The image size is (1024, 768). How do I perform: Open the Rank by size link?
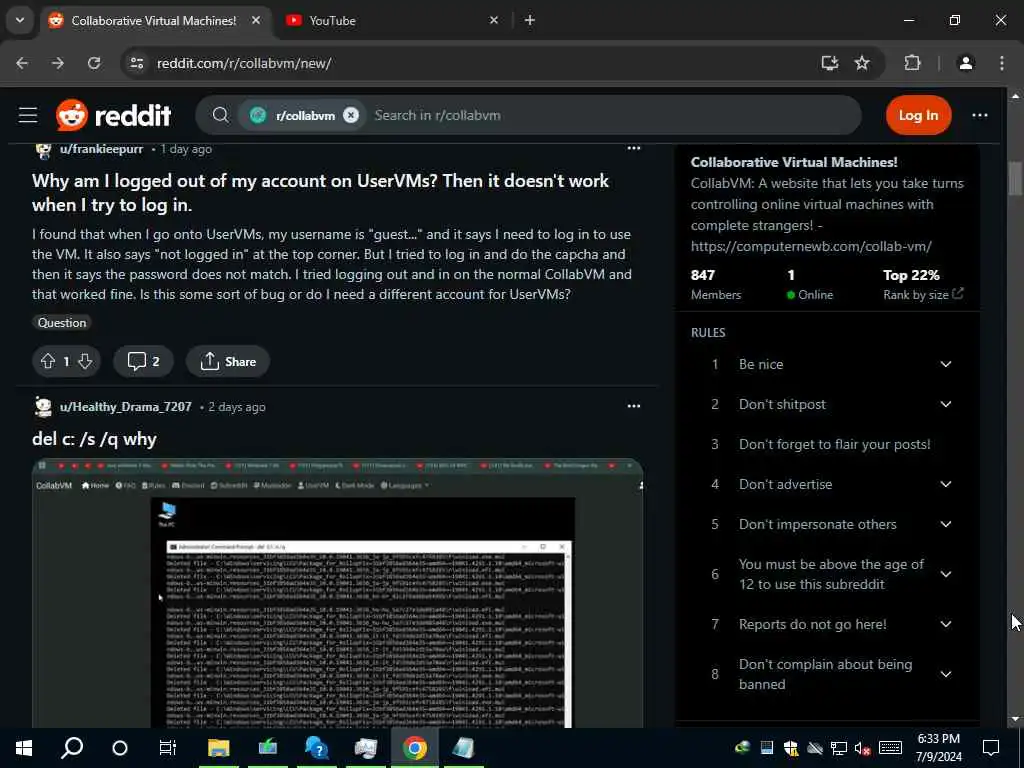click(x=923, y=295)
